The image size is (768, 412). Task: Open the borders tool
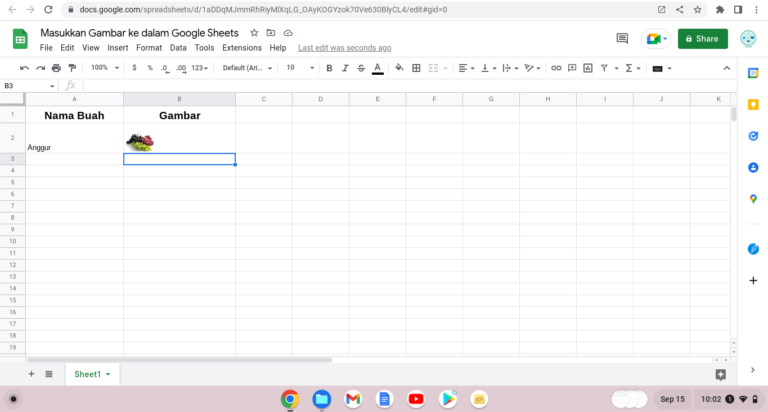[x=416, y=68]
